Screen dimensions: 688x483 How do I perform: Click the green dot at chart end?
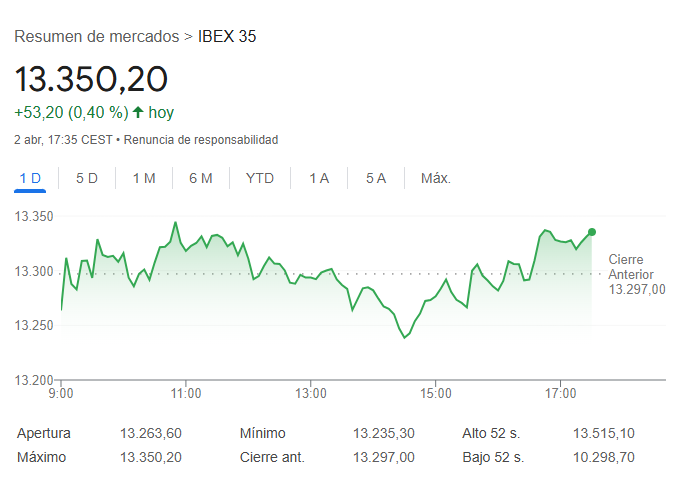pyautogui.click(x=592, y=232)
